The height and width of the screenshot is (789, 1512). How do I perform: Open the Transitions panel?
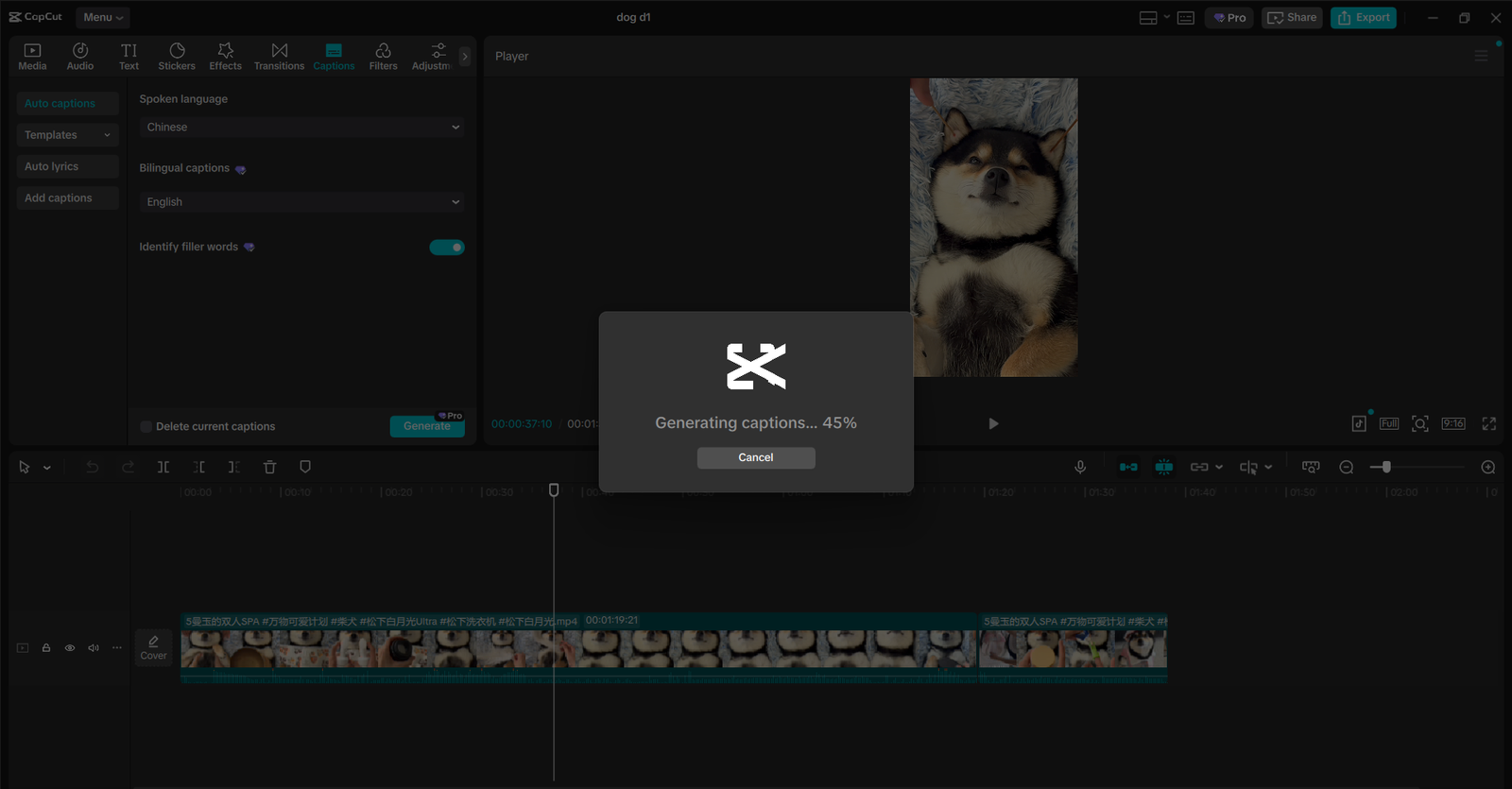click(x=279, y=57)
